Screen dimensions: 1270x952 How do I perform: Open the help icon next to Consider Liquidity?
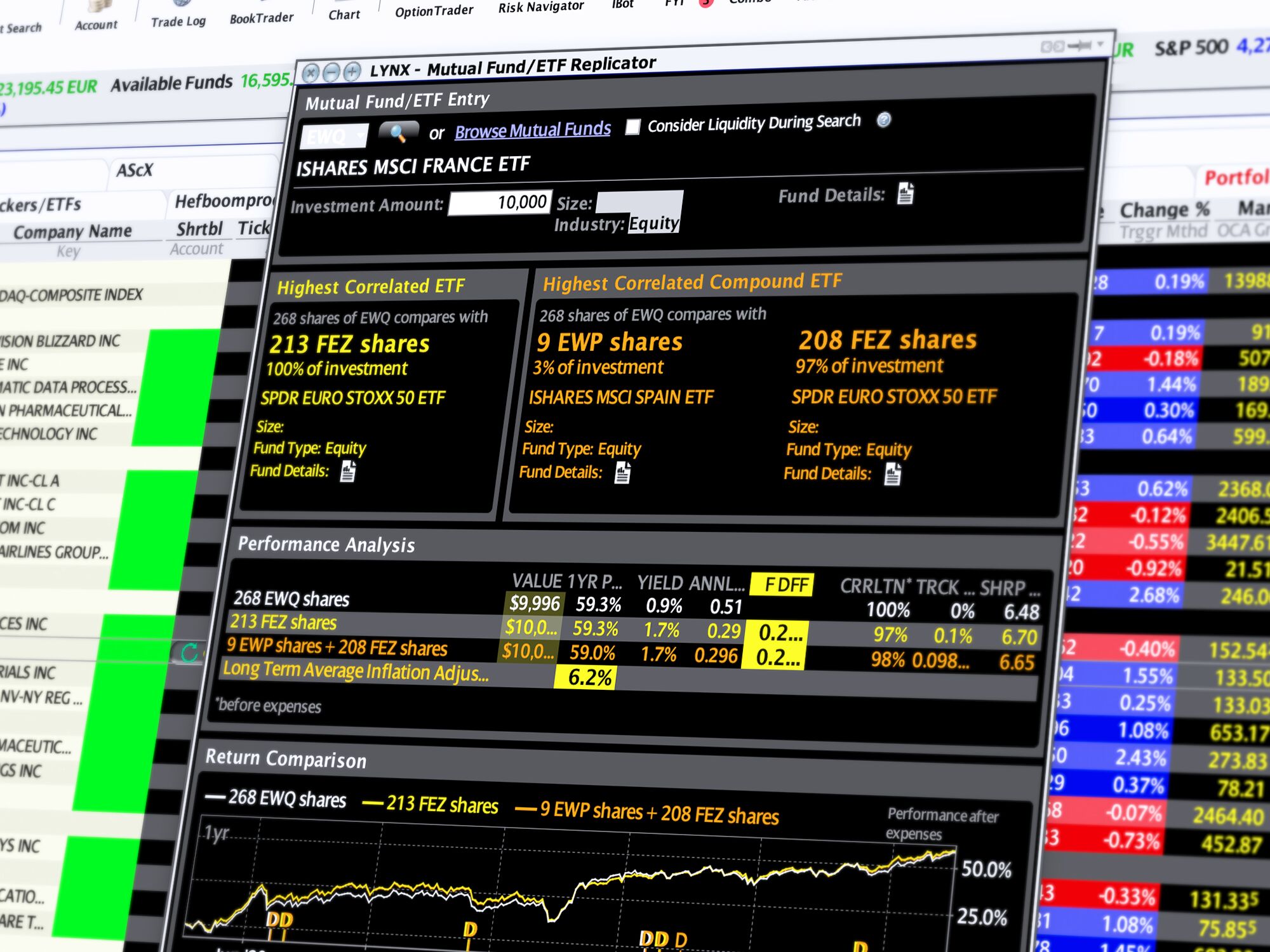pyautogui.click(x=883, y=119)
